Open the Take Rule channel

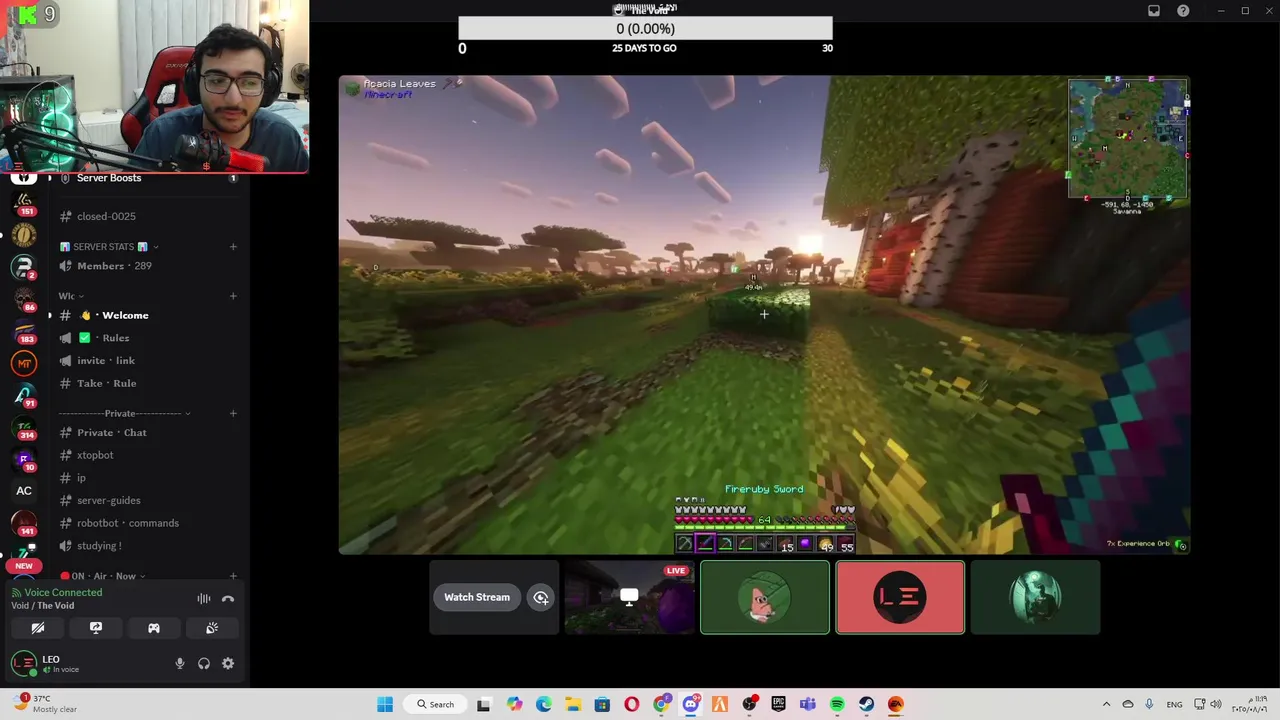point(106,383)
